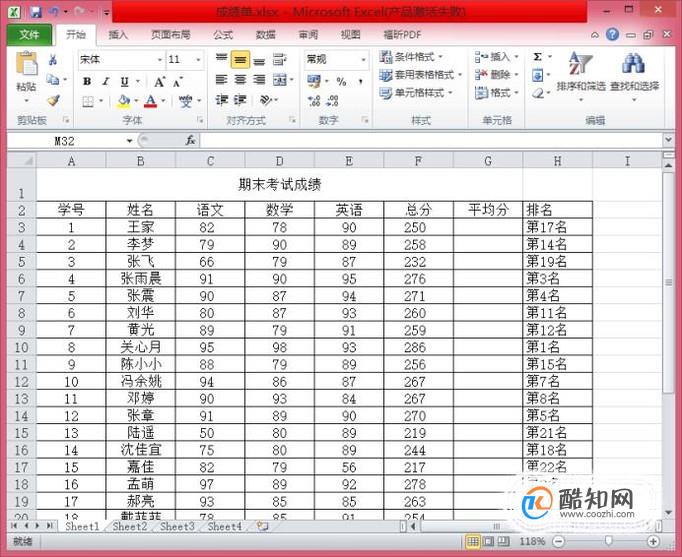Apply the red font color A

pyautogui.click(x=150, y=101)
